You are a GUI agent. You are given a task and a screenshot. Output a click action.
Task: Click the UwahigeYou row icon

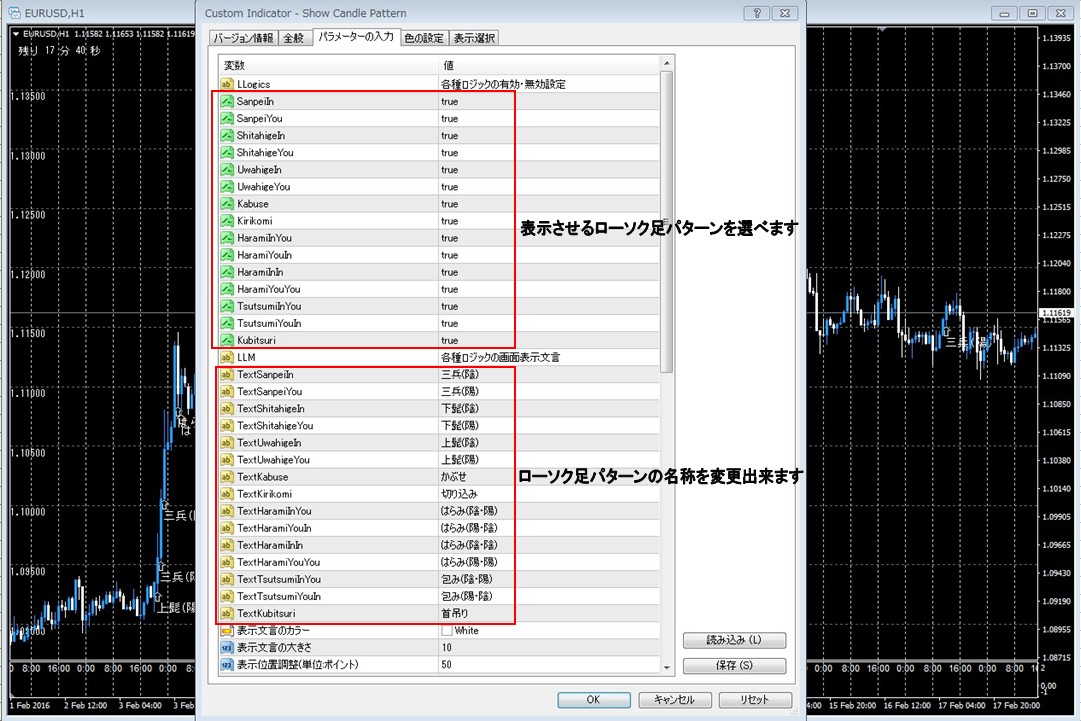[x=227, y=187]
